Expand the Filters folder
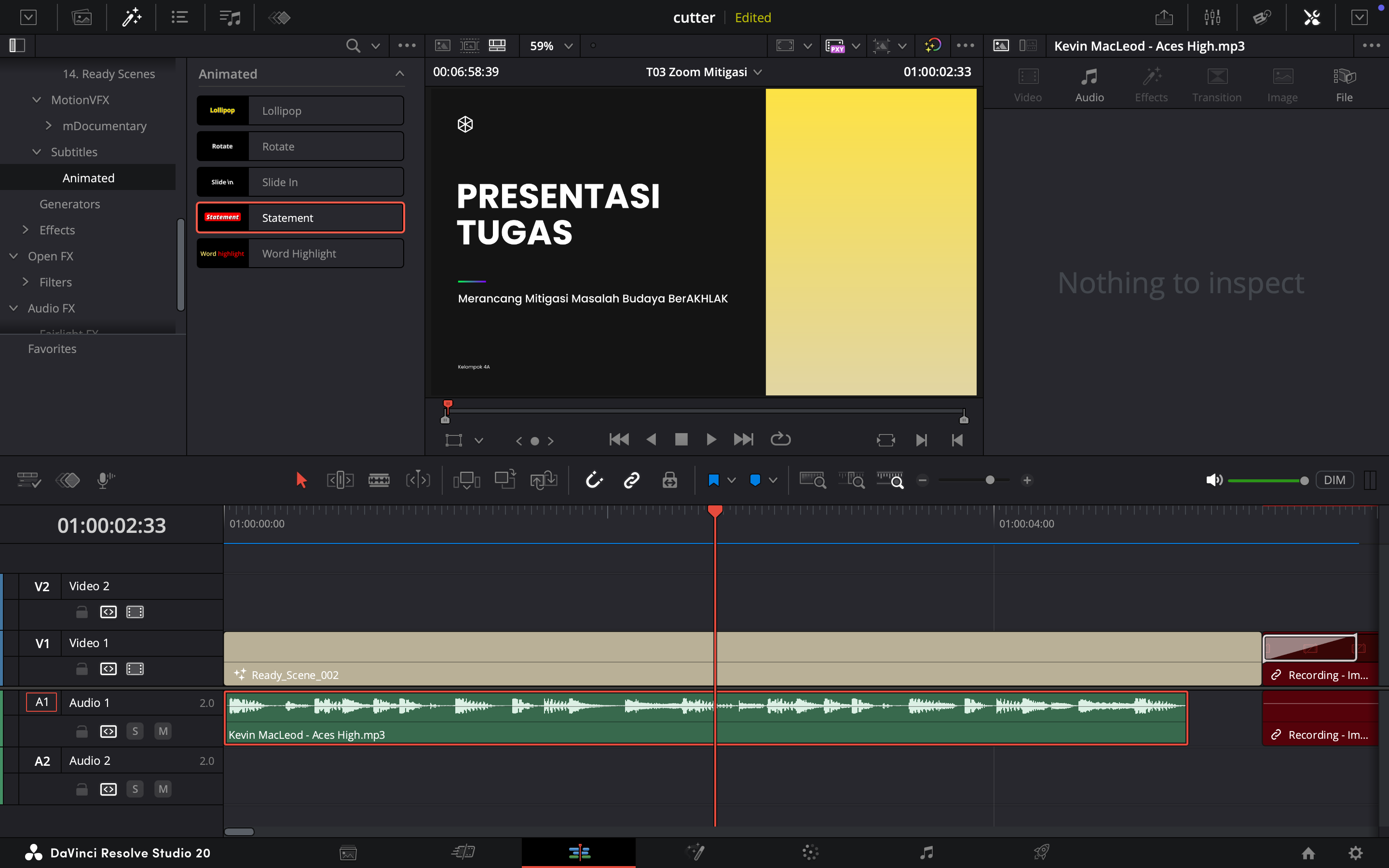Screen dimensions: 1389x868 25,282
